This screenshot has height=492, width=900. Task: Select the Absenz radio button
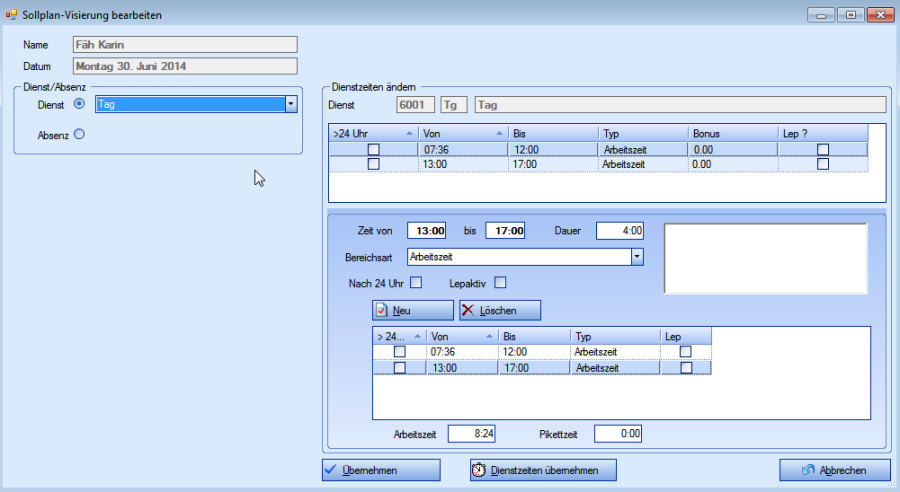point(79,135)
